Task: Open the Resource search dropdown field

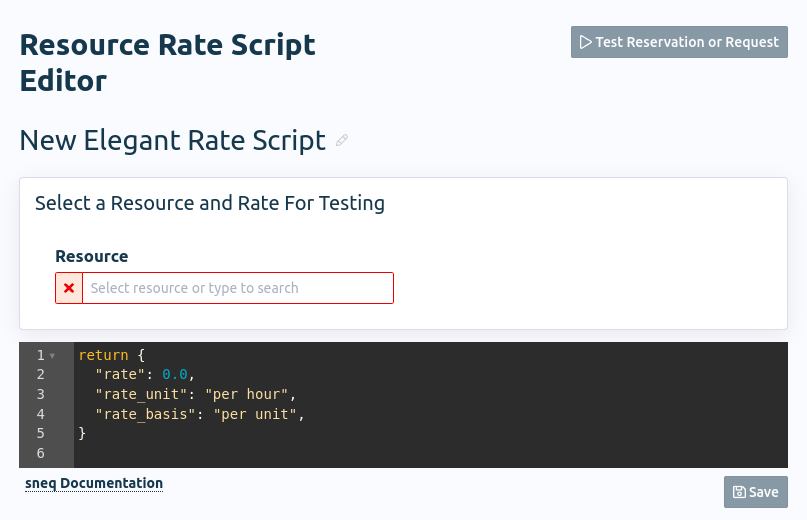Action: point(238,288)
